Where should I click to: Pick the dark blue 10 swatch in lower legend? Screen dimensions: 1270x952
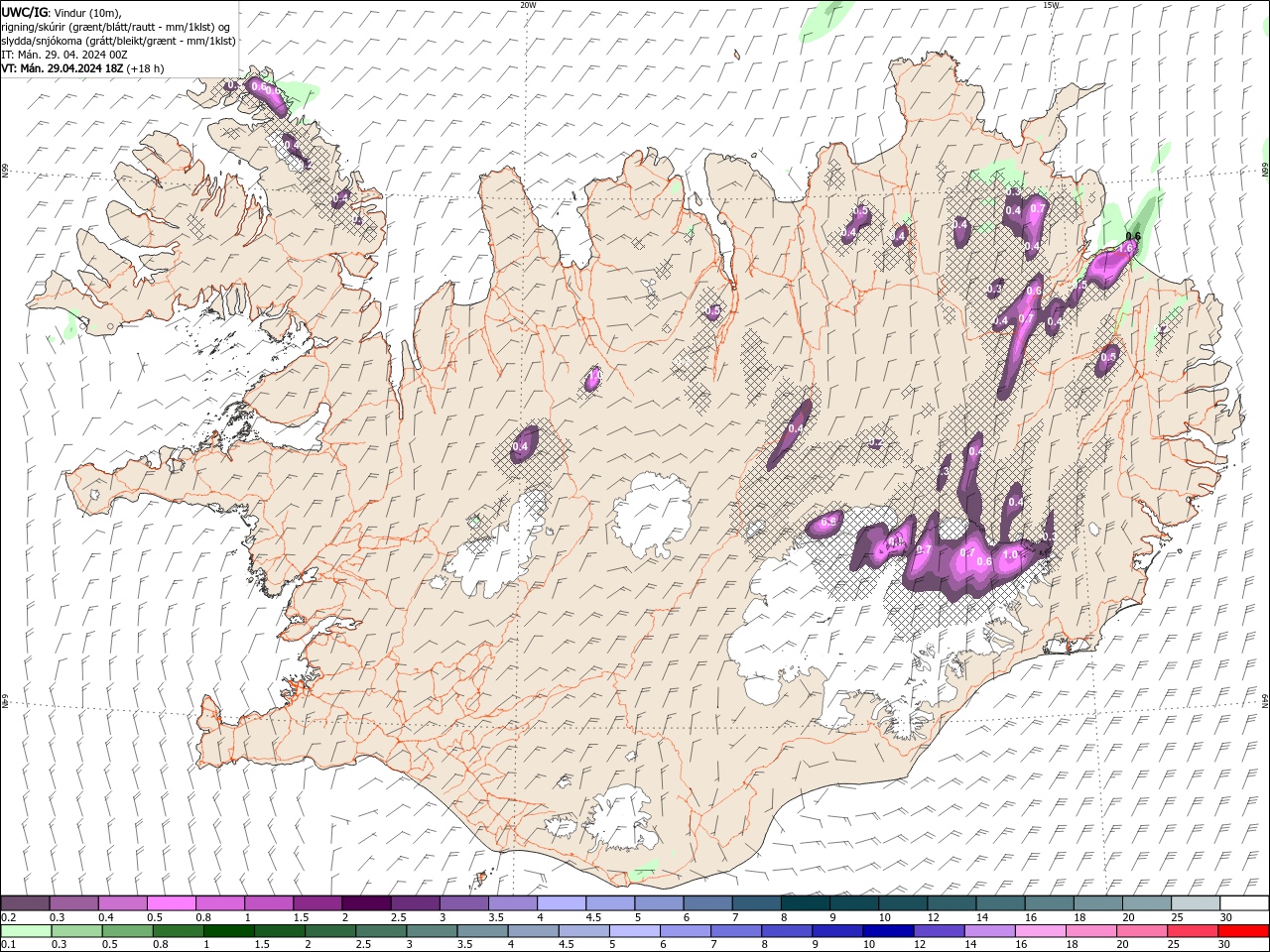[x=887, y=931]
